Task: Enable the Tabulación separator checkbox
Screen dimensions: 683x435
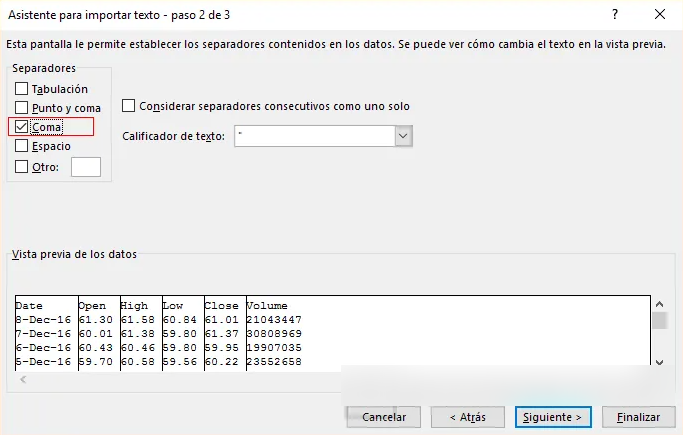Action: pos(22,89)
